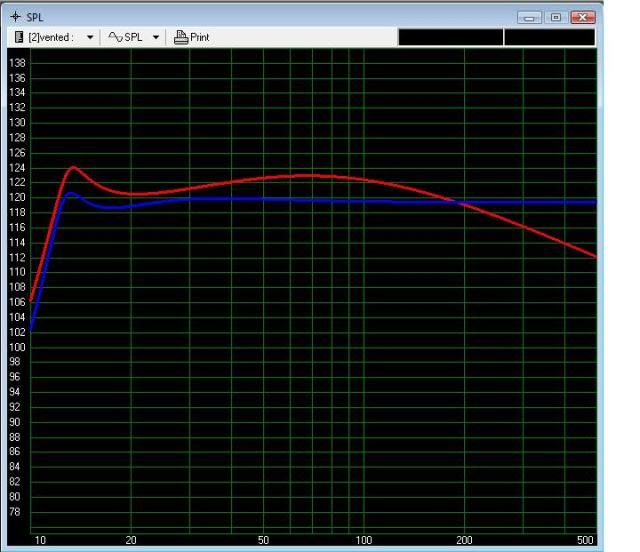Close the SPL window
This screenshot has width=640, height=552.
click(x=582, y=17)
